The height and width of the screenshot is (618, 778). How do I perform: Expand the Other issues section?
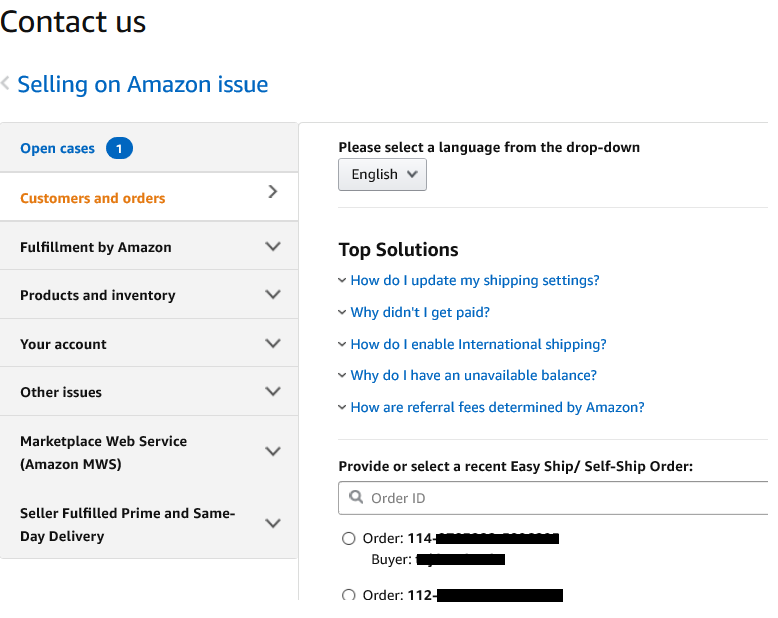273,392
